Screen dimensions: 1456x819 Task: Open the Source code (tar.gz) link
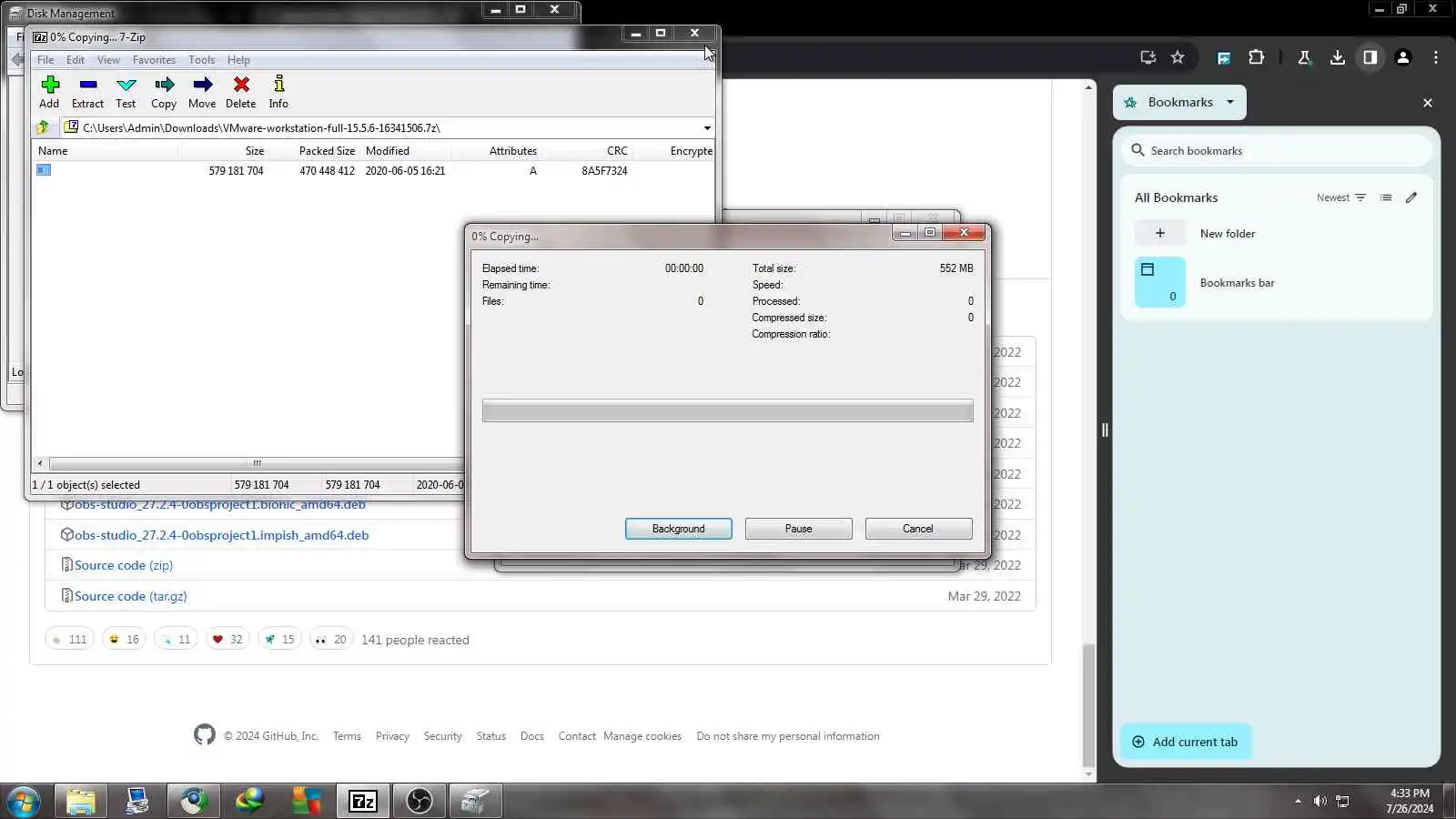(131, 596)
